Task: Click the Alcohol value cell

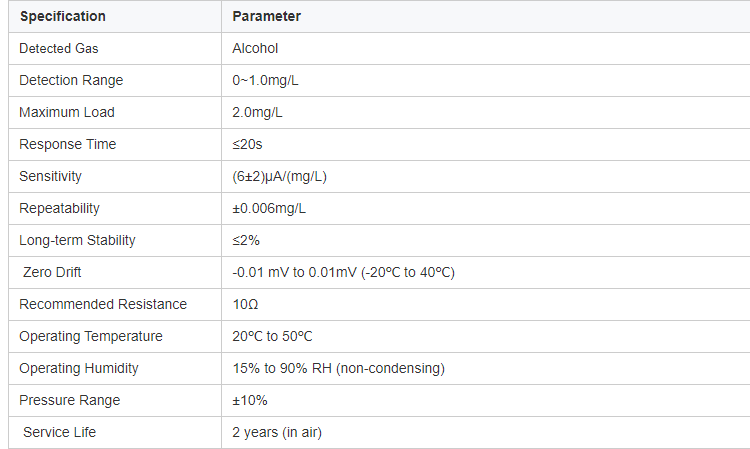Action: pyautogui.click(x=255, y=48)
